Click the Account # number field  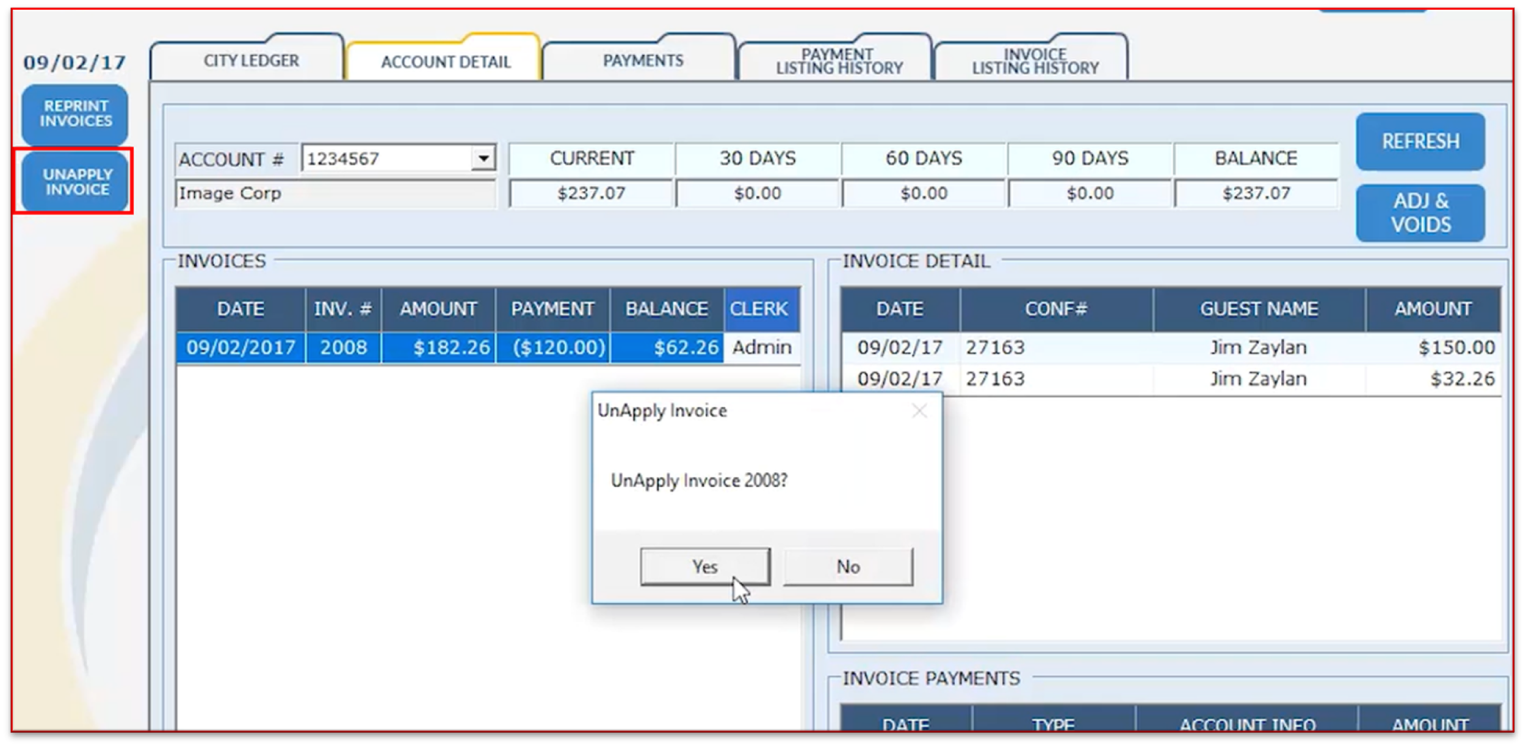[x=385, y=159]
